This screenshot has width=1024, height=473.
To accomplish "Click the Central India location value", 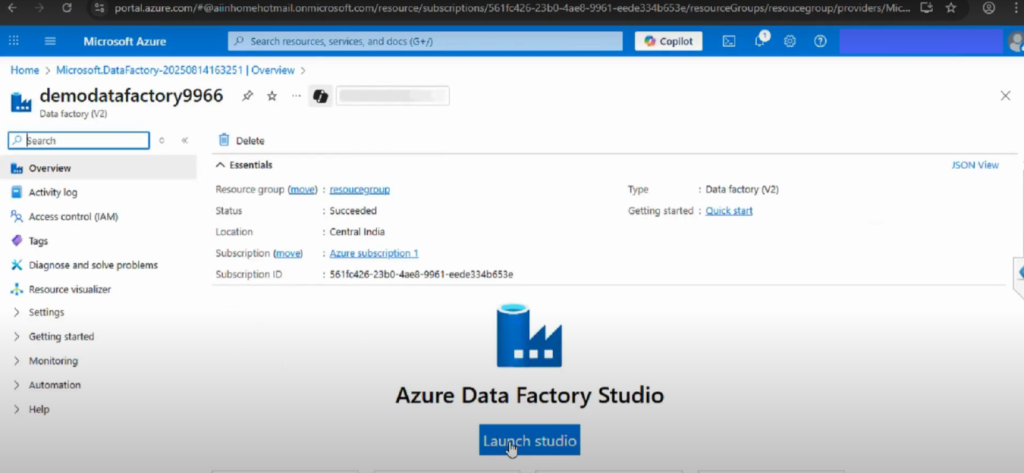I will coord(357,232).
